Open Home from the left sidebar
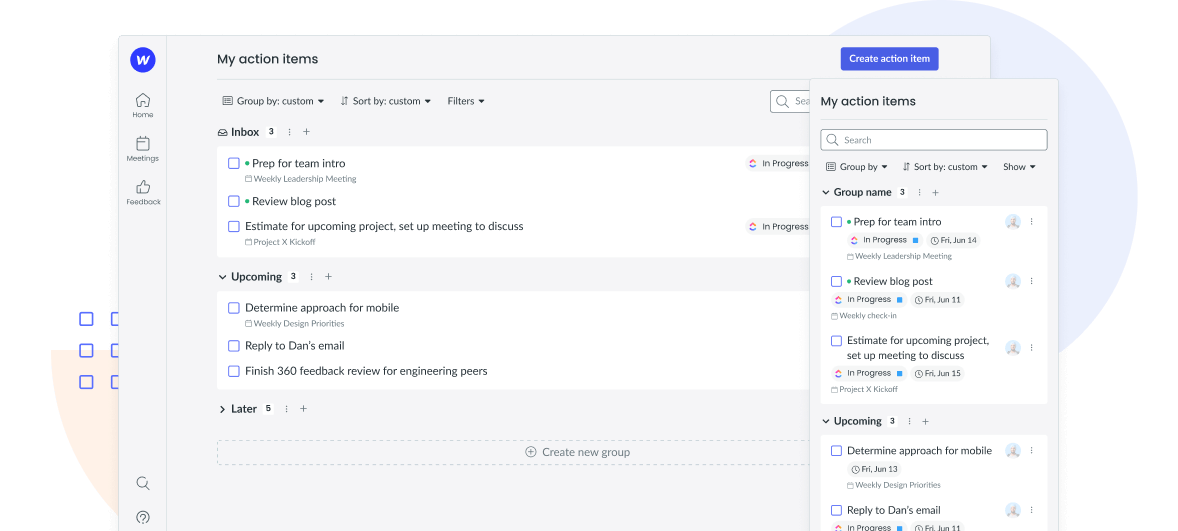 tap(143, 104)
